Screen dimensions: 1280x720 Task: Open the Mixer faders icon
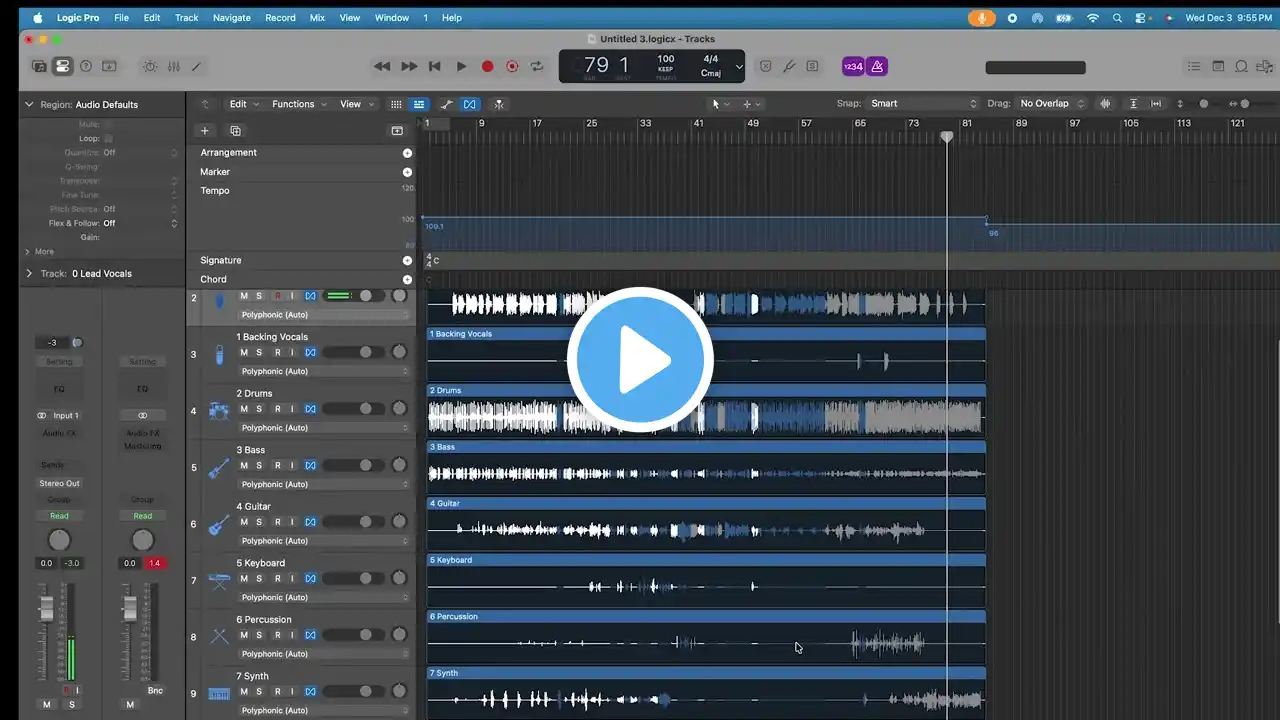[173, 67]
